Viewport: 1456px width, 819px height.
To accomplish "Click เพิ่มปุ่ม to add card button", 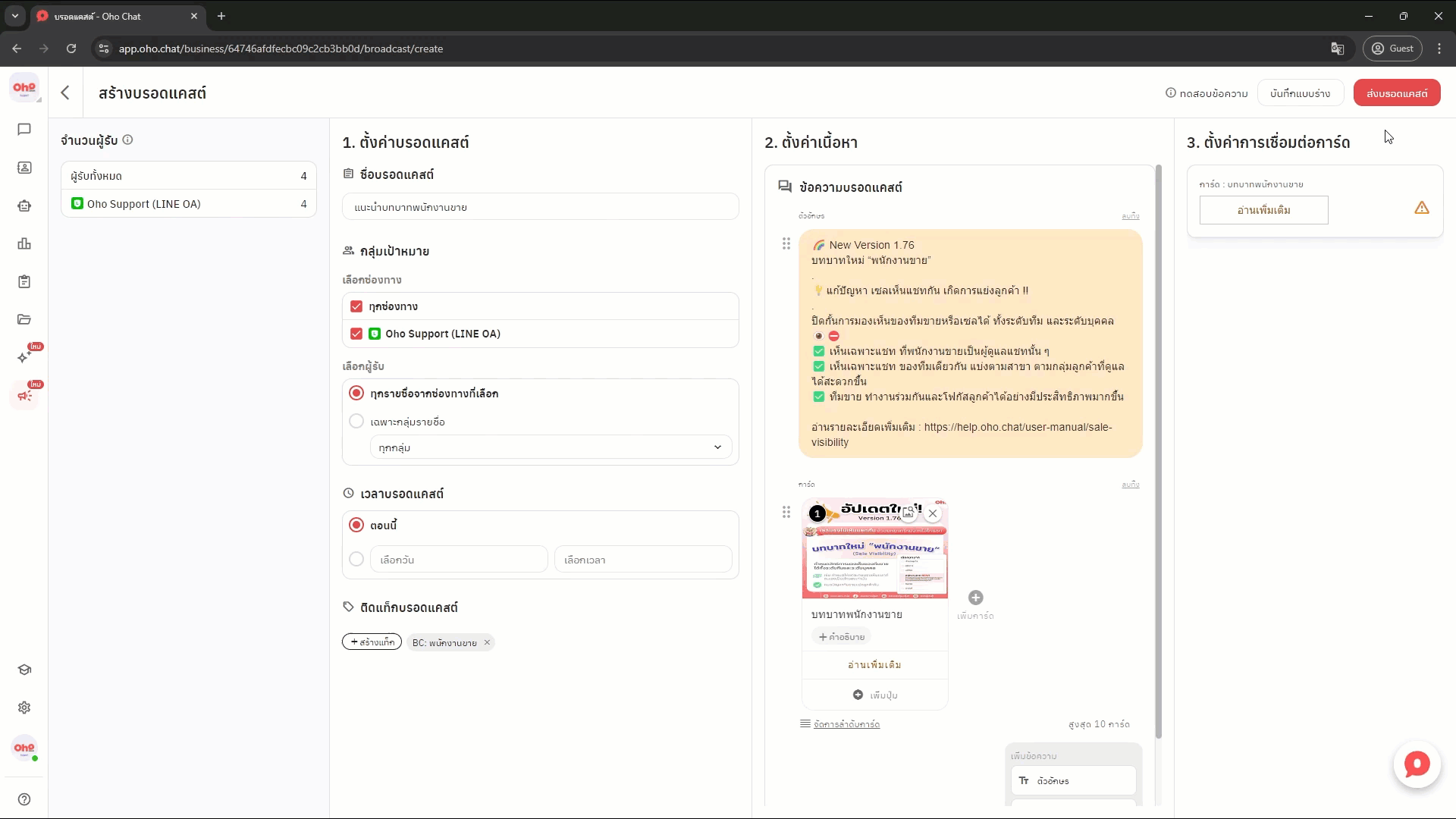I will pos(874,695).
